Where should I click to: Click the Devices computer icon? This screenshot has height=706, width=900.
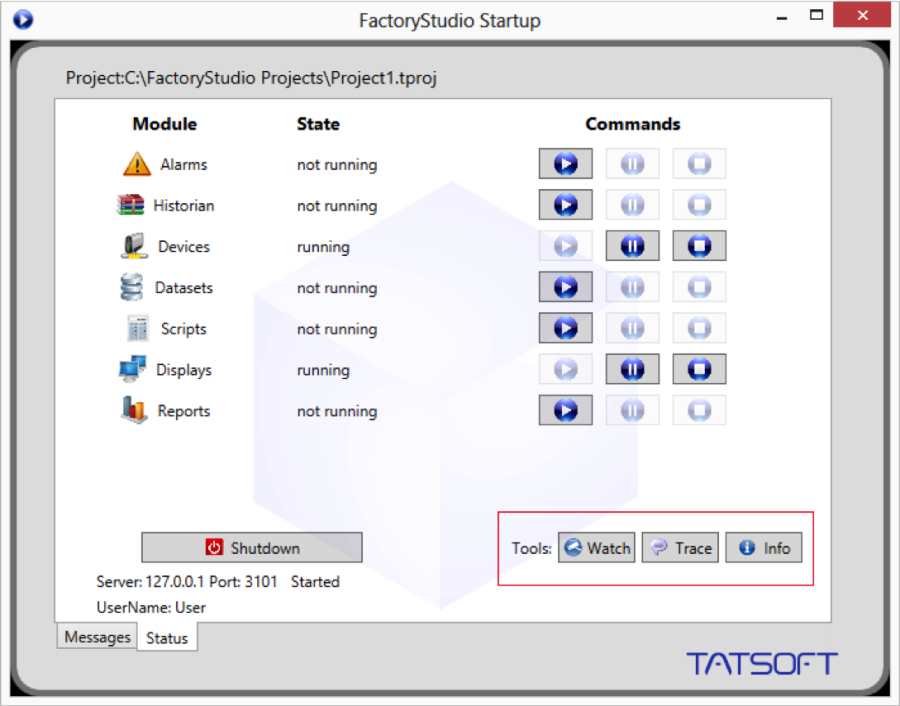click(x=134, y=246)
